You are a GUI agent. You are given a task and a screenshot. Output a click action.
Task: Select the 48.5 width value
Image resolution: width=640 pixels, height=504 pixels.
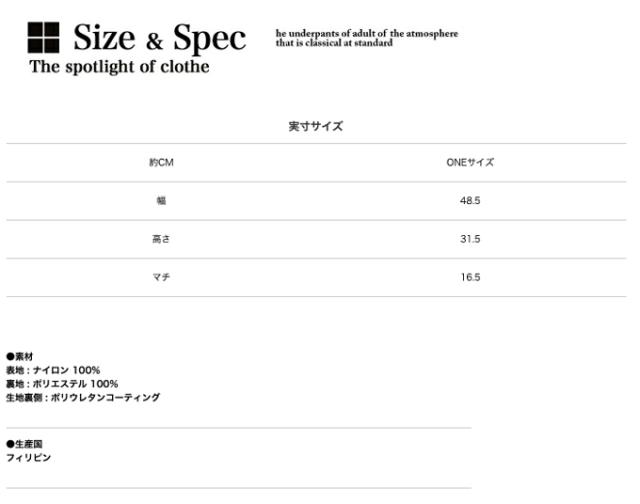point(470,201)
